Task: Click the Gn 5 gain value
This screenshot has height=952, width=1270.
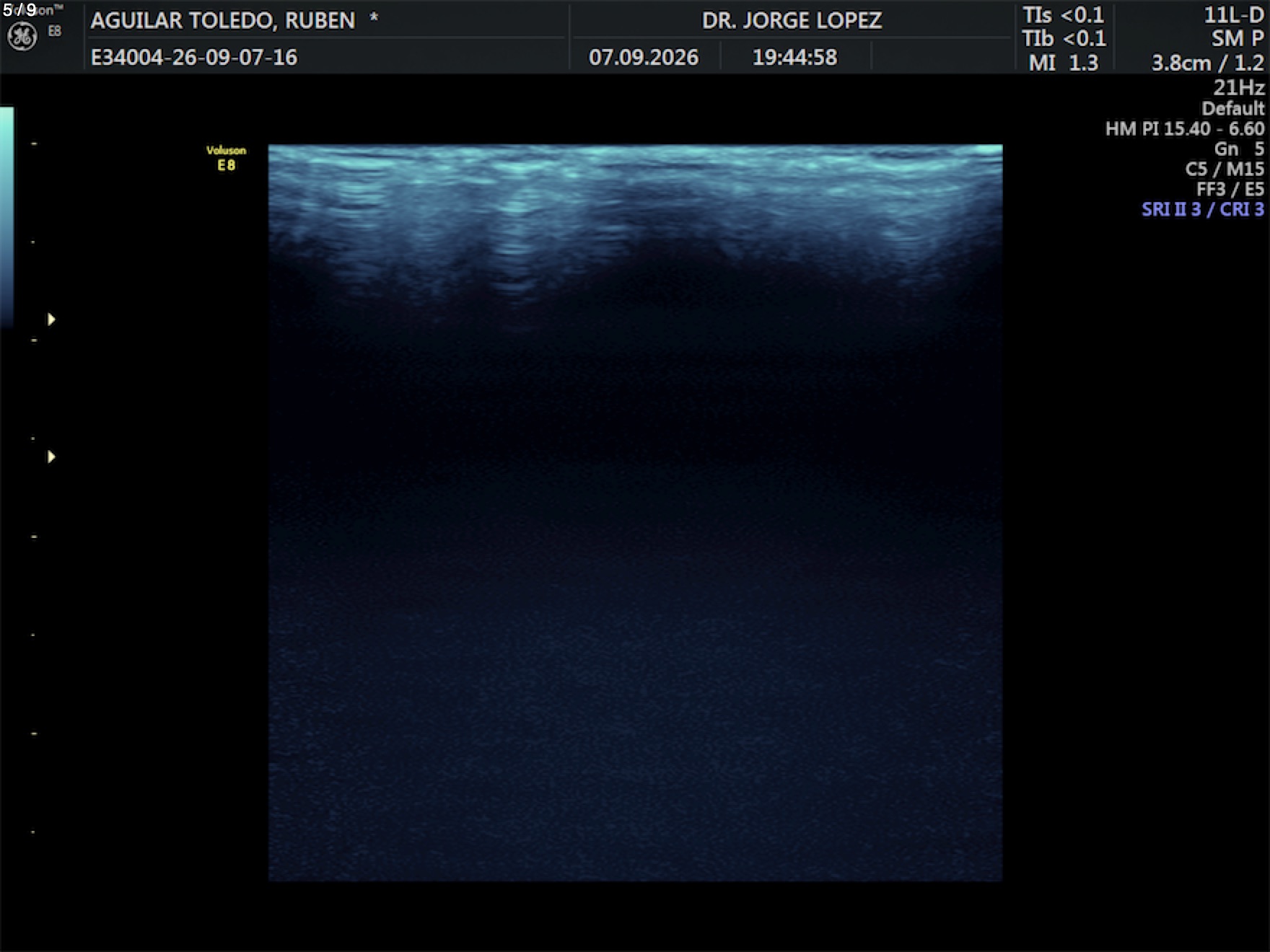Action: point(1239,149)
